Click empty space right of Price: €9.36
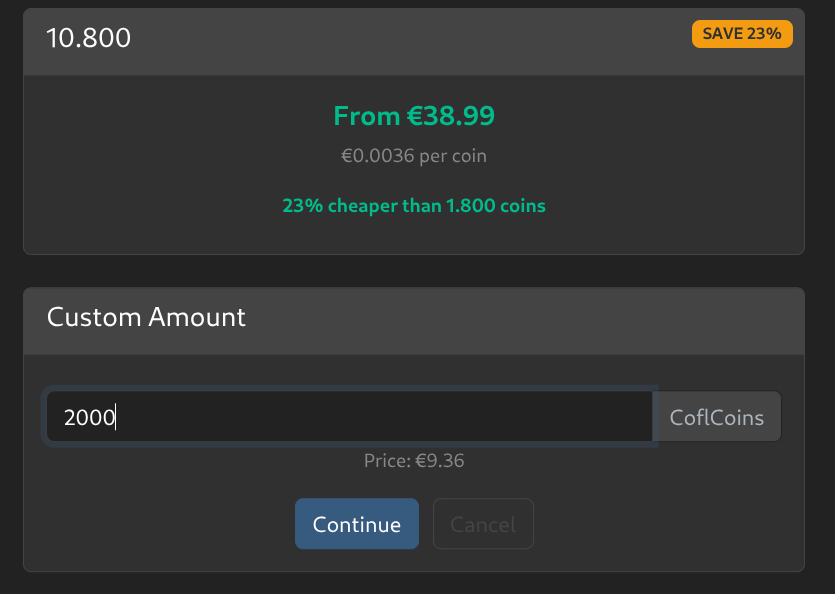835x594 pixels. pos(620,461)
